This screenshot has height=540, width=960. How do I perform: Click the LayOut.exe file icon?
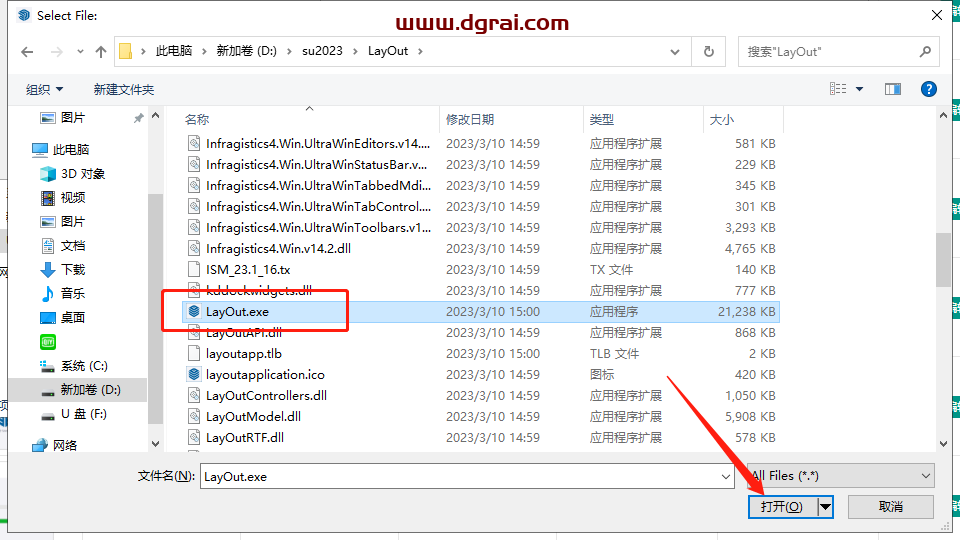[194, 312]
